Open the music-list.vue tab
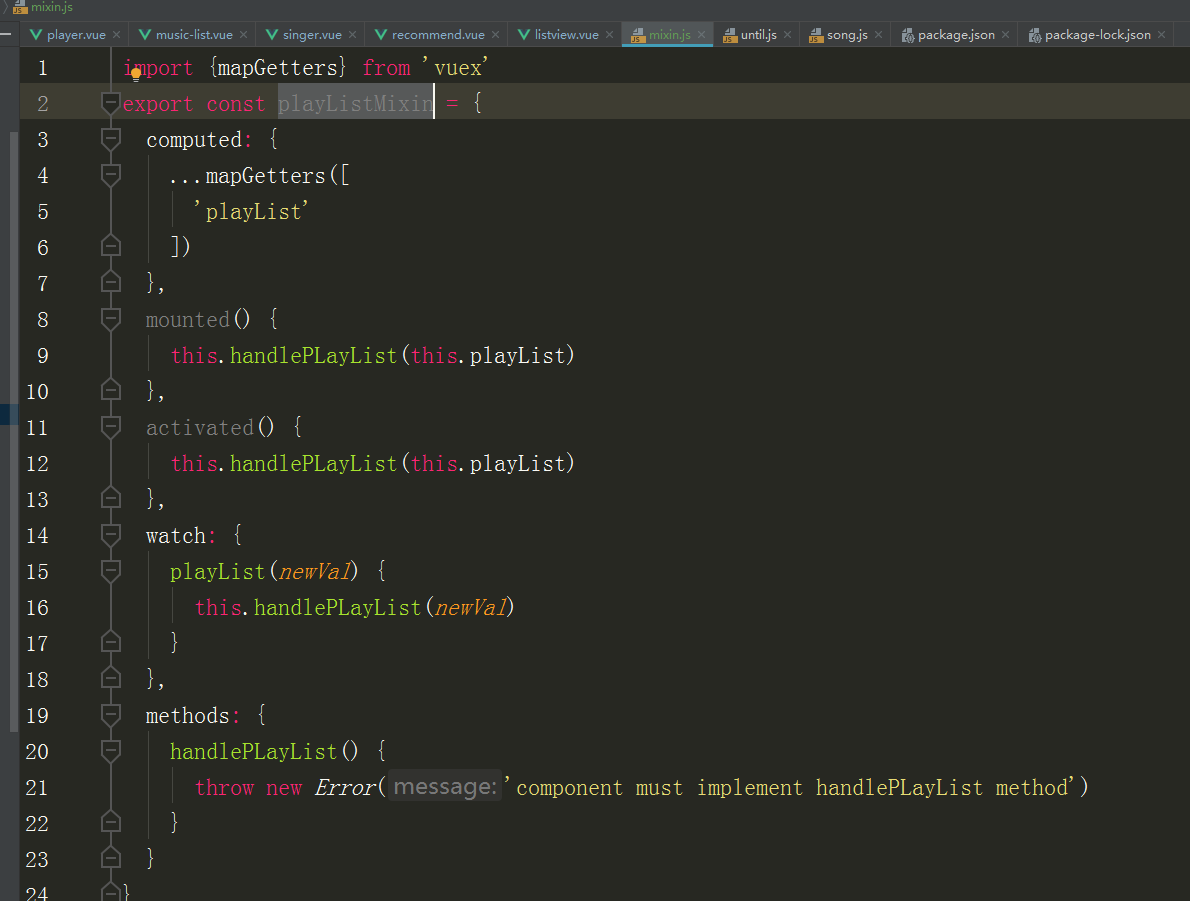 [x=194, y=35]
